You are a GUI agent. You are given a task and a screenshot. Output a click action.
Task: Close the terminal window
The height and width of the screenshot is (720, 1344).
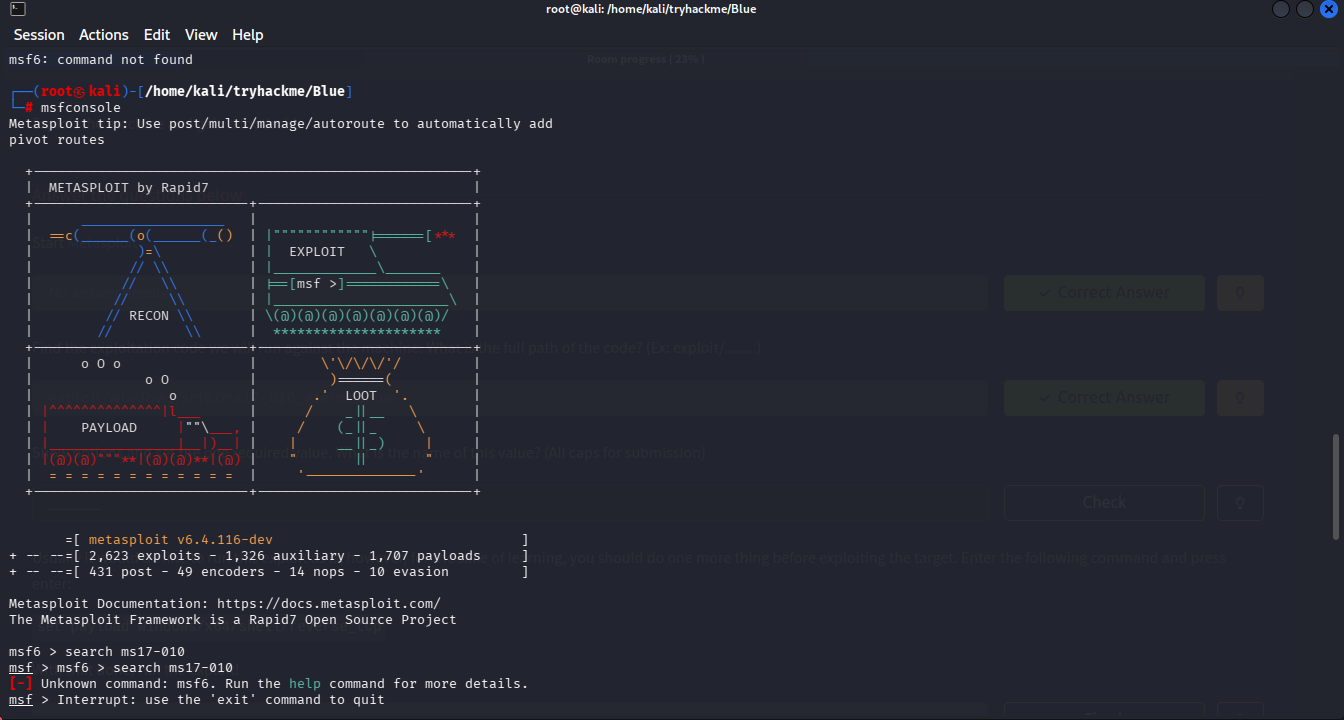pos(1328,9)
